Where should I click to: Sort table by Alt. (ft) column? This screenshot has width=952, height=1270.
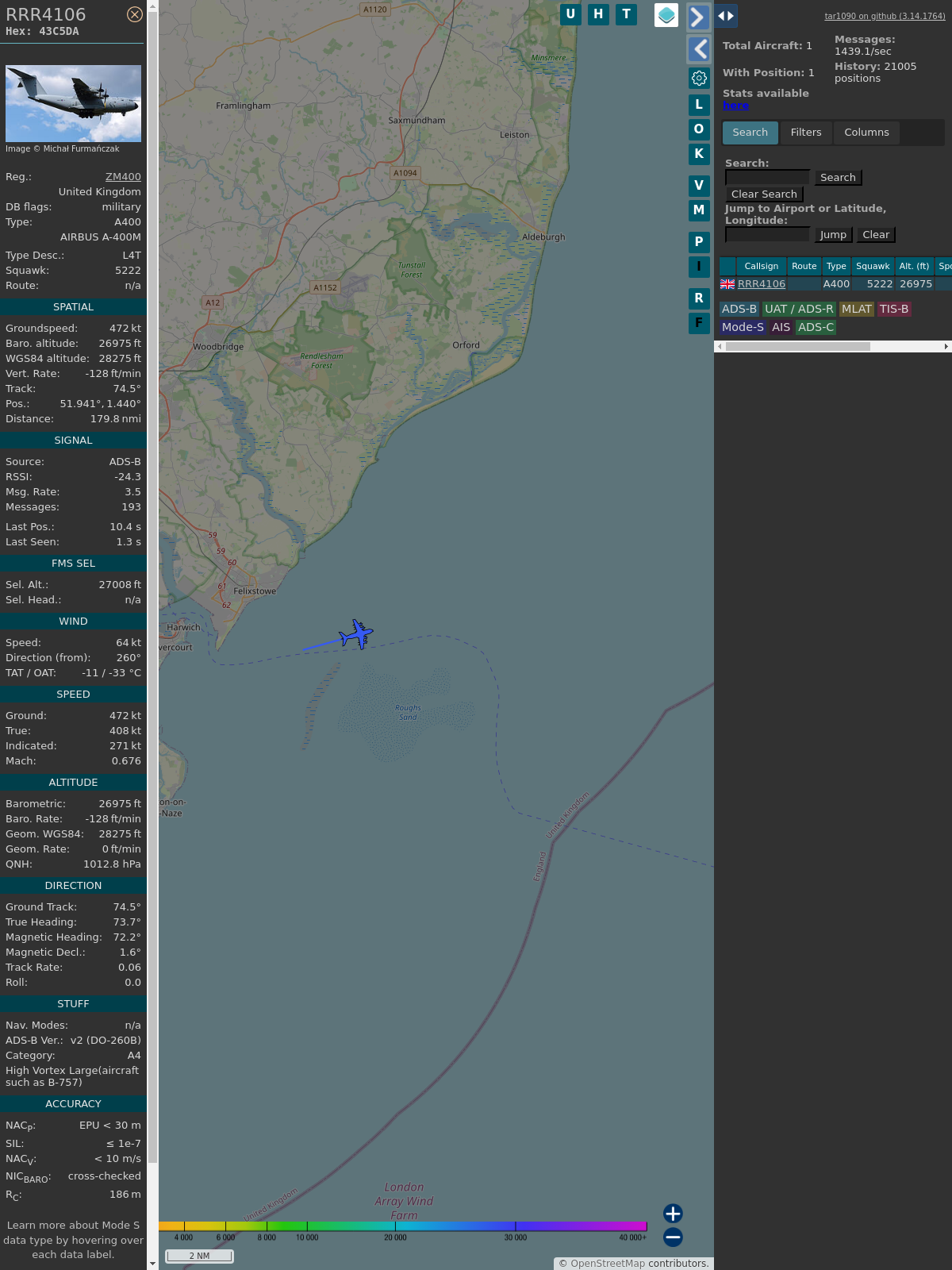pyautogui.click(x=914, y=267)
